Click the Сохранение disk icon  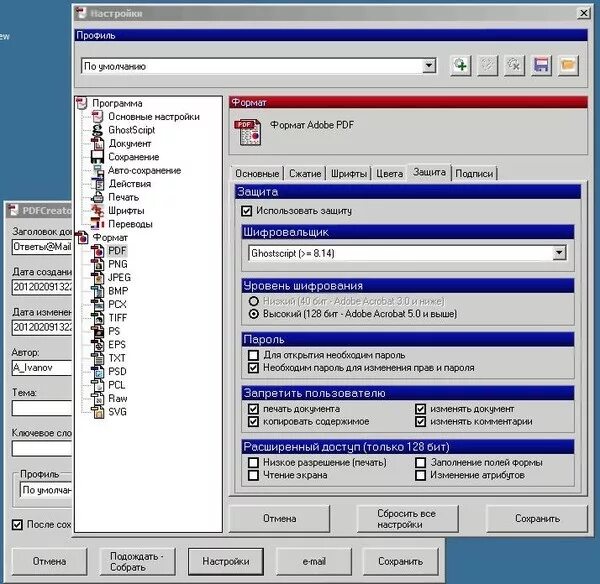click(x=97, y=157)
